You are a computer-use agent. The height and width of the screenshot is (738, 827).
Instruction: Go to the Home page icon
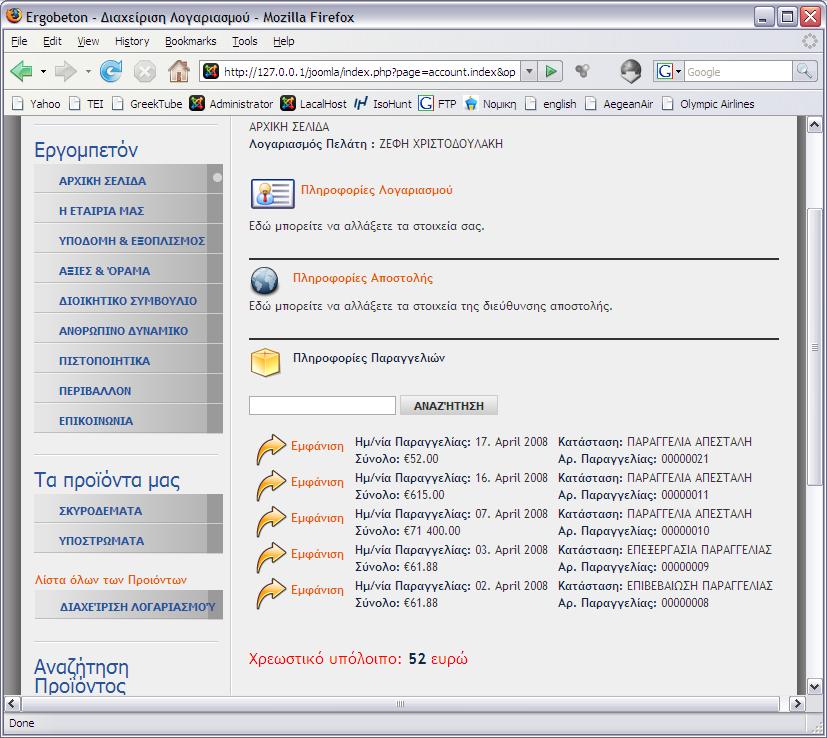(179, 71)
